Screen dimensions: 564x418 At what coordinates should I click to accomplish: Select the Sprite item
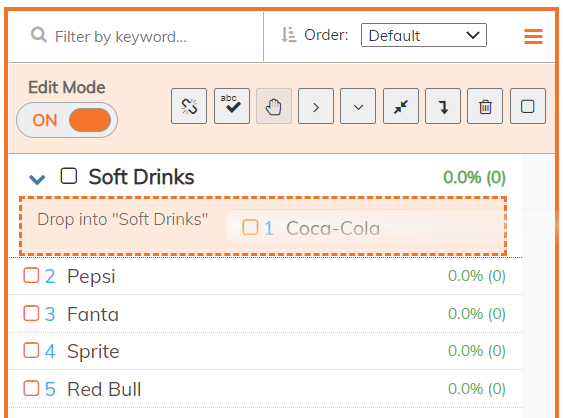(x=265, y=351)
